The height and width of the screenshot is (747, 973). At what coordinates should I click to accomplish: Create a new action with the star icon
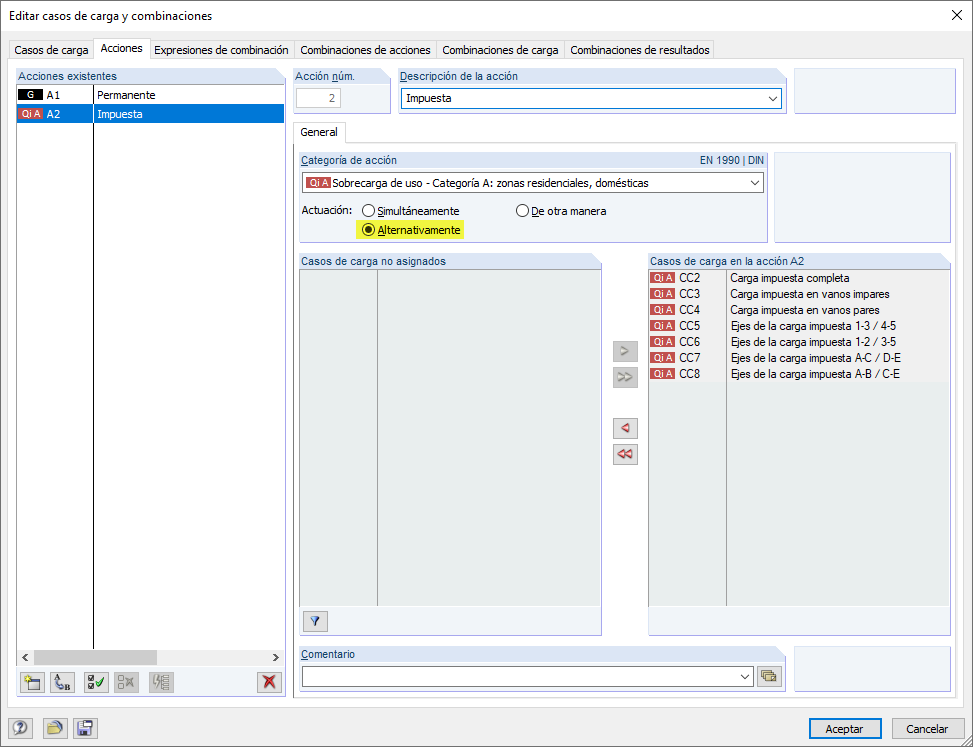[x=32, y=682]
